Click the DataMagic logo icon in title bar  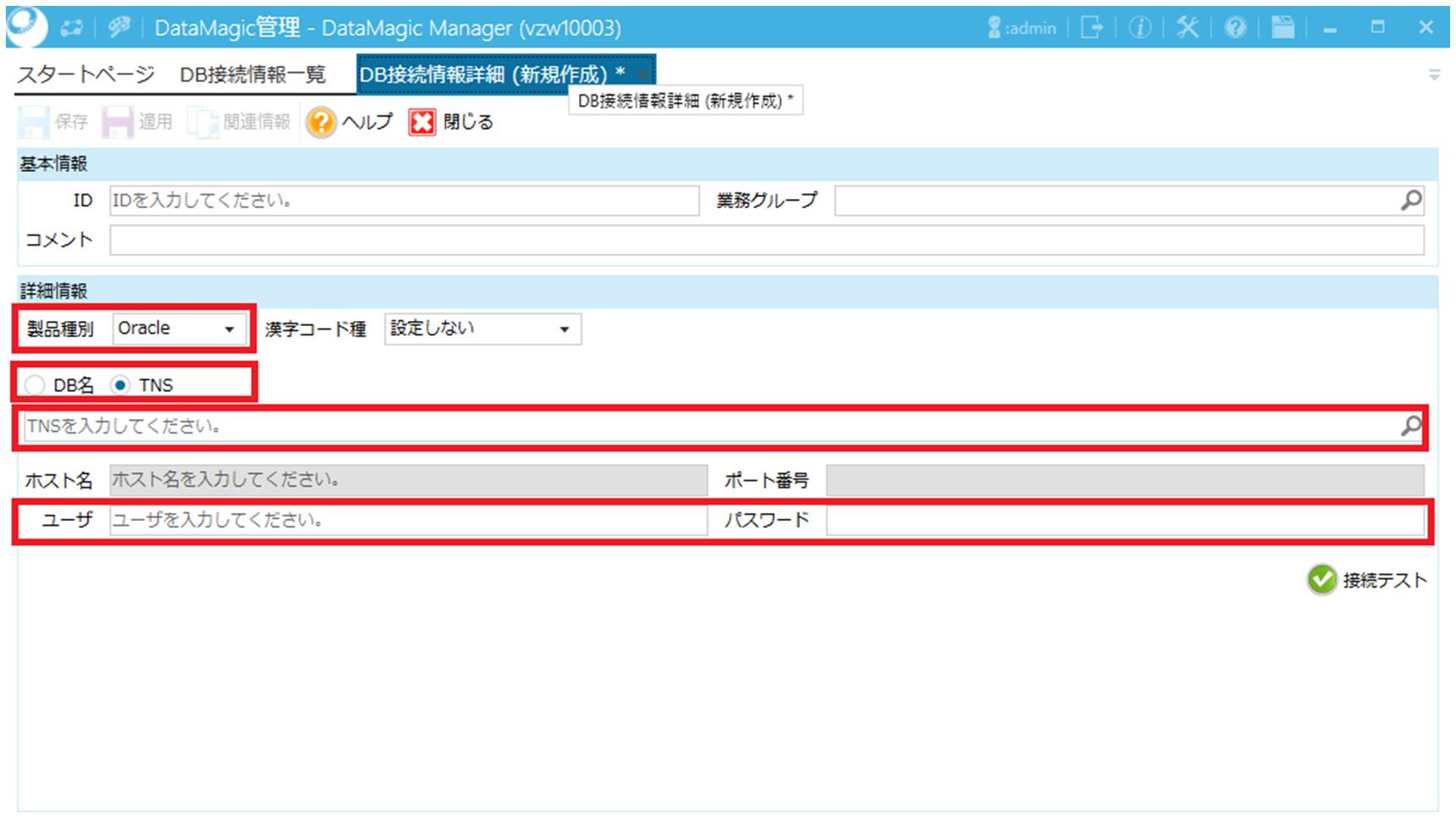[25, 26]
